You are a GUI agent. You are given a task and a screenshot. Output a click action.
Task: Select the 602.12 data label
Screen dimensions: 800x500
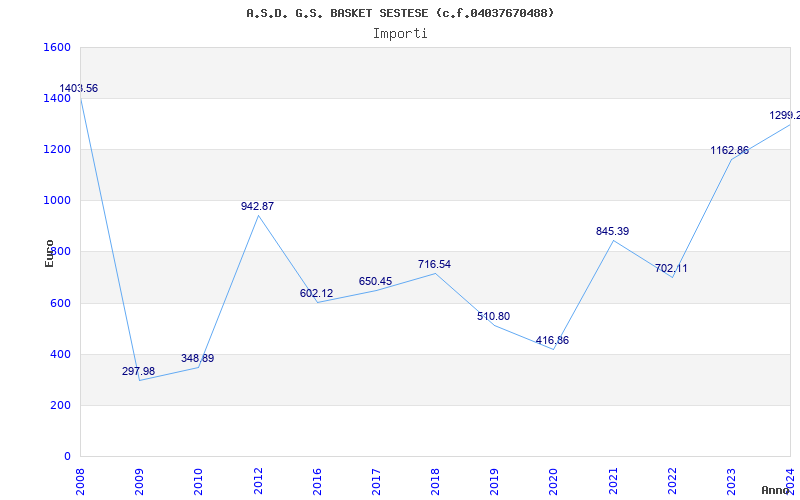tap(316, 293)
